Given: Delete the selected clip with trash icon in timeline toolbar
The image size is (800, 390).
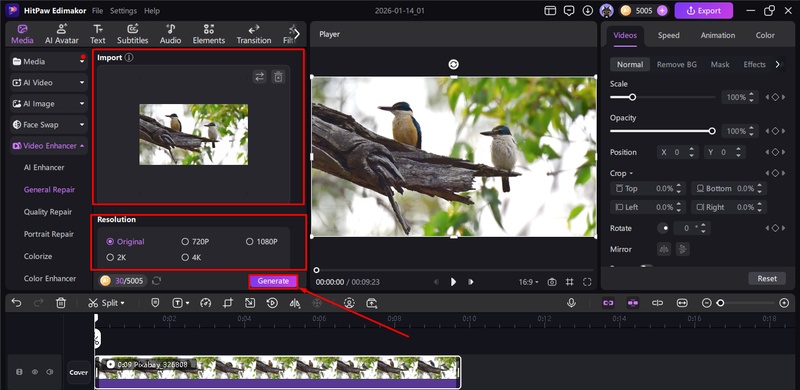Looking at the screenshot, I should [61, 303].
